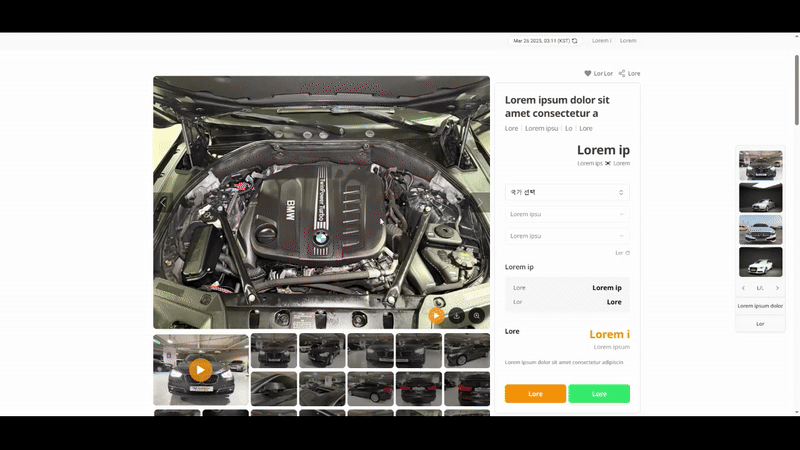Click the orange Lore button
Viewport: 800px width, 450px height.
535,394
